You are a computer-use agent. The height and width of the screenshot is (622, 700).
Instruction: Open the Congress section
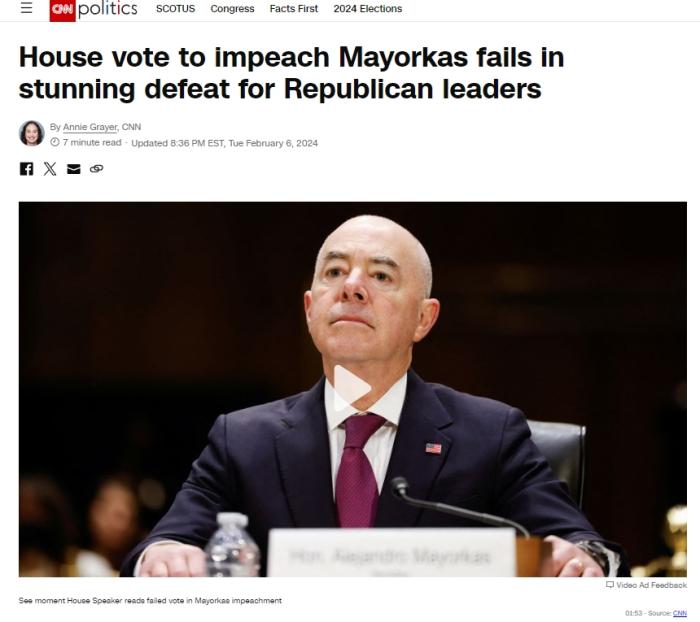(232, 8)
